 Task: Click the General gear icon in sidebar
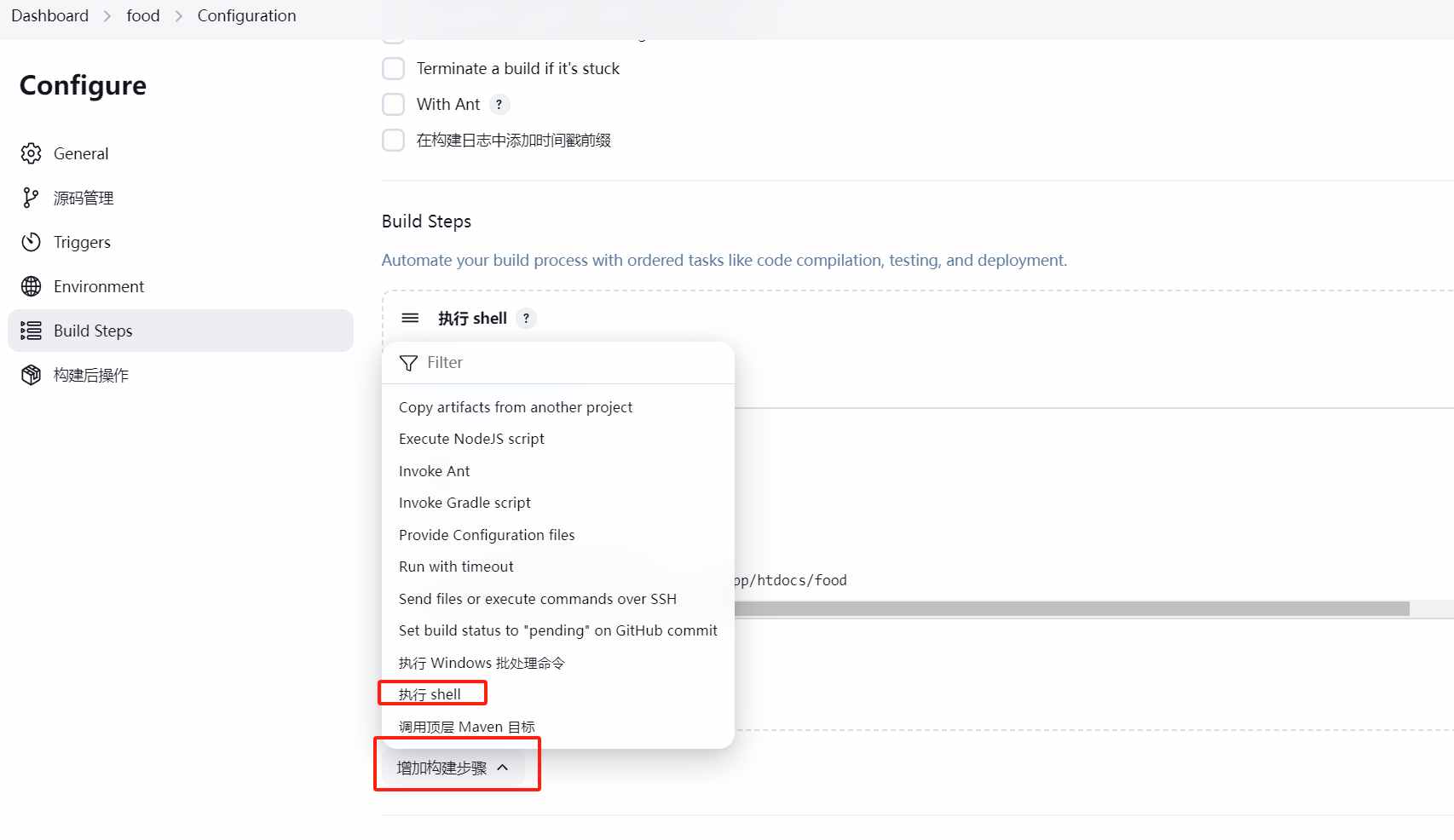coord(32,153)
